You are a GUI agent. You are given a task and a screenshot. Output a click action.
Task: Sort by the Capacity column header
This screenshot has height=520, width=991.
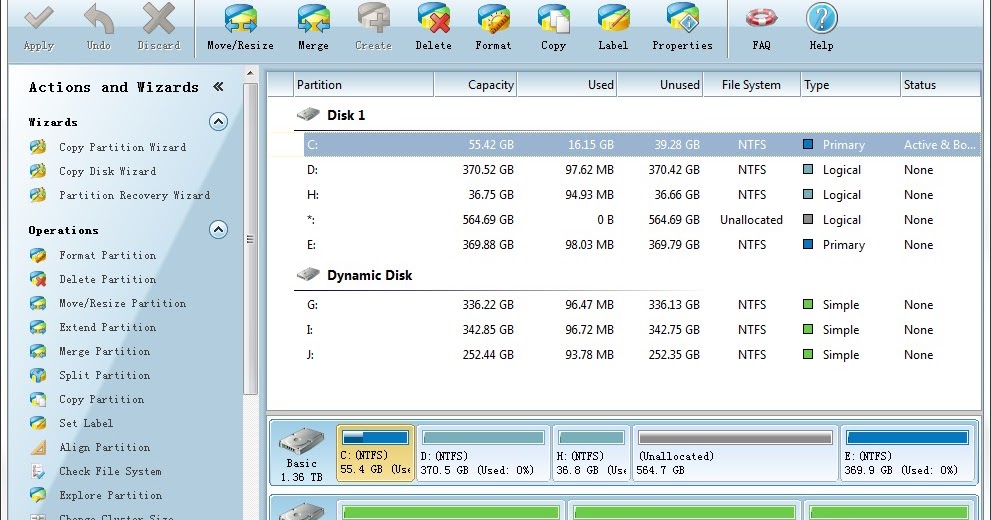[x=475, y=85]
